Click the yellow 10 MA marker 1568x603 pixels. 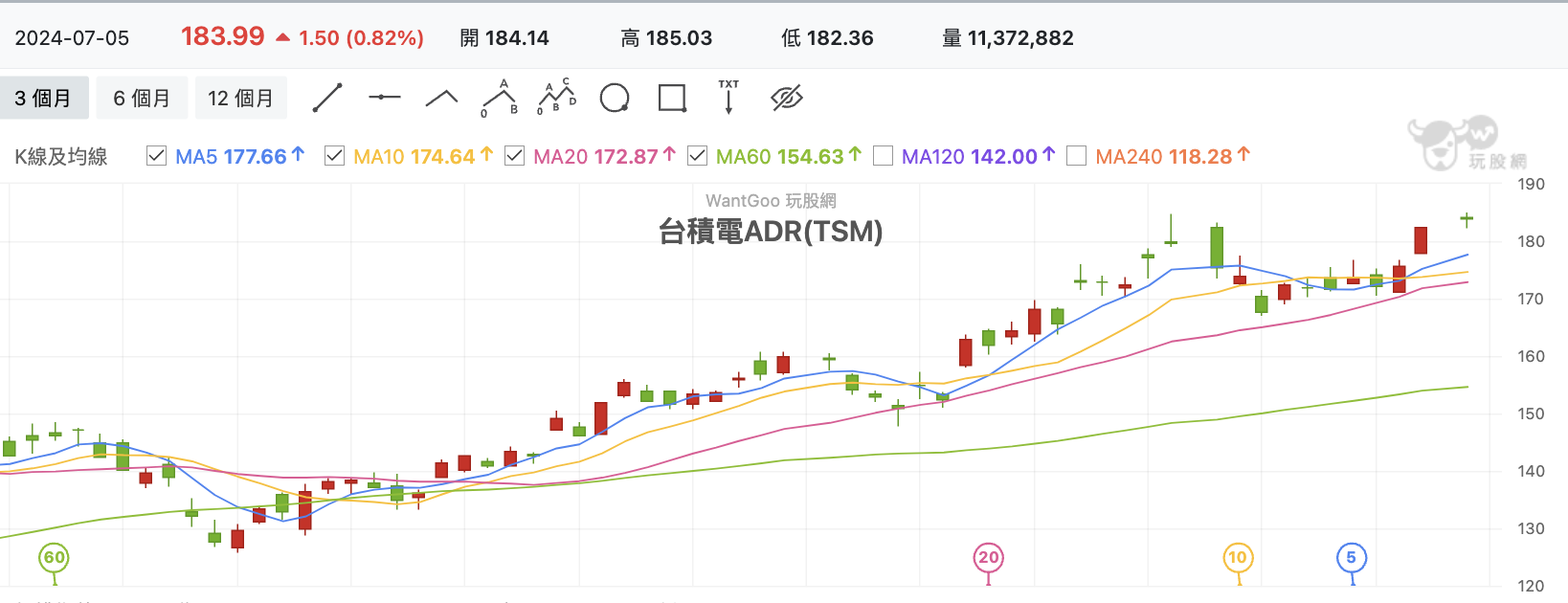click(1238, 558)
